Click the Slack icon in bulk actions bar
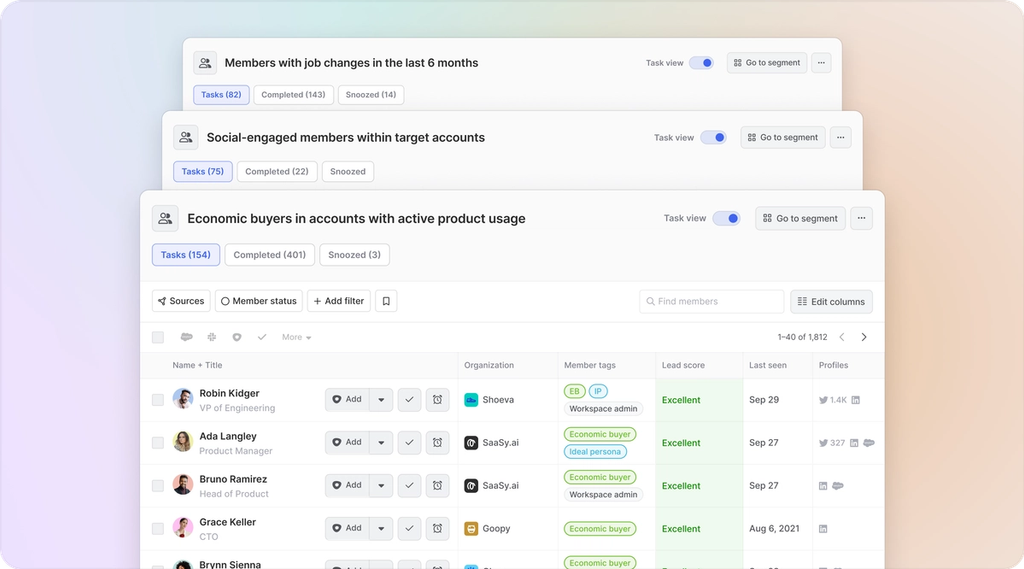1024x569 pixels. [x=212, y=337]
